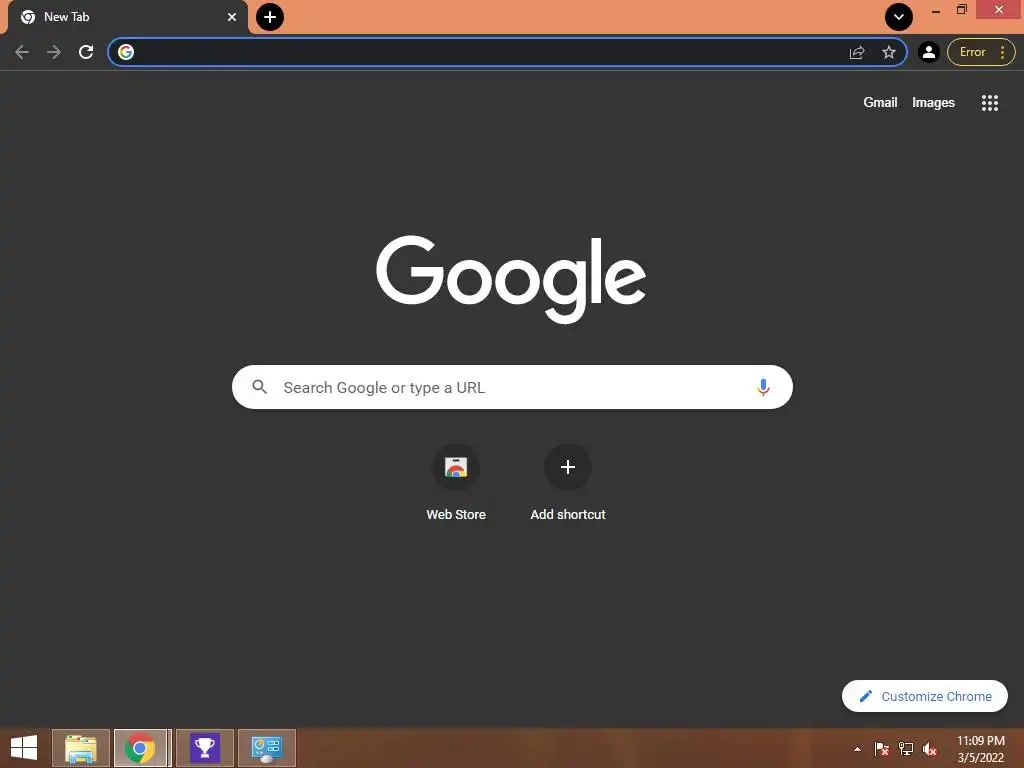Click the address bar field
The width and height of the screenshot is (1024, 768).
[507, 52]
